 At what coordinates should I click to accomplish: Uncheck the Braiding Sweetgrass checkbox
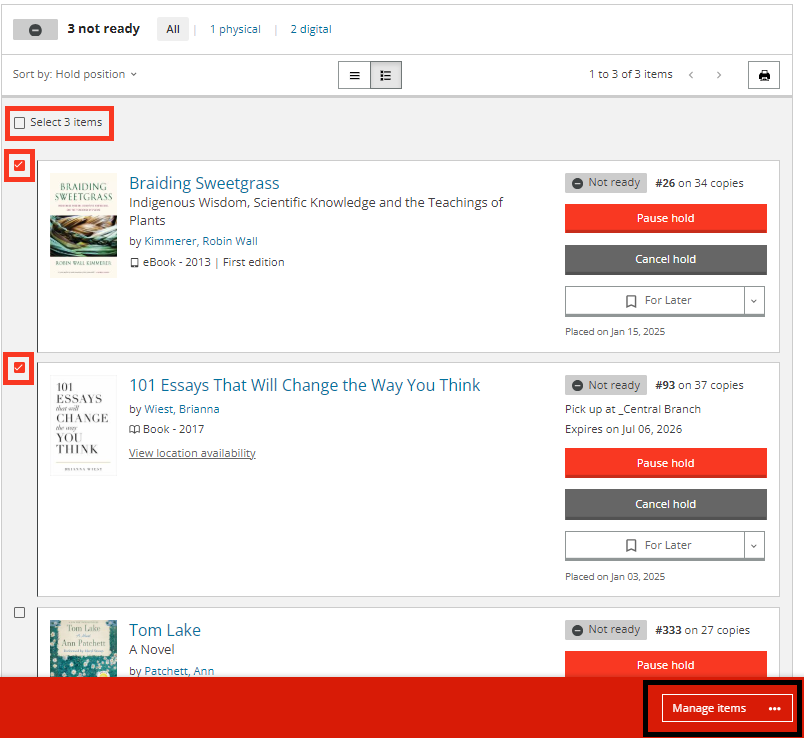click(x=19, y=165)
